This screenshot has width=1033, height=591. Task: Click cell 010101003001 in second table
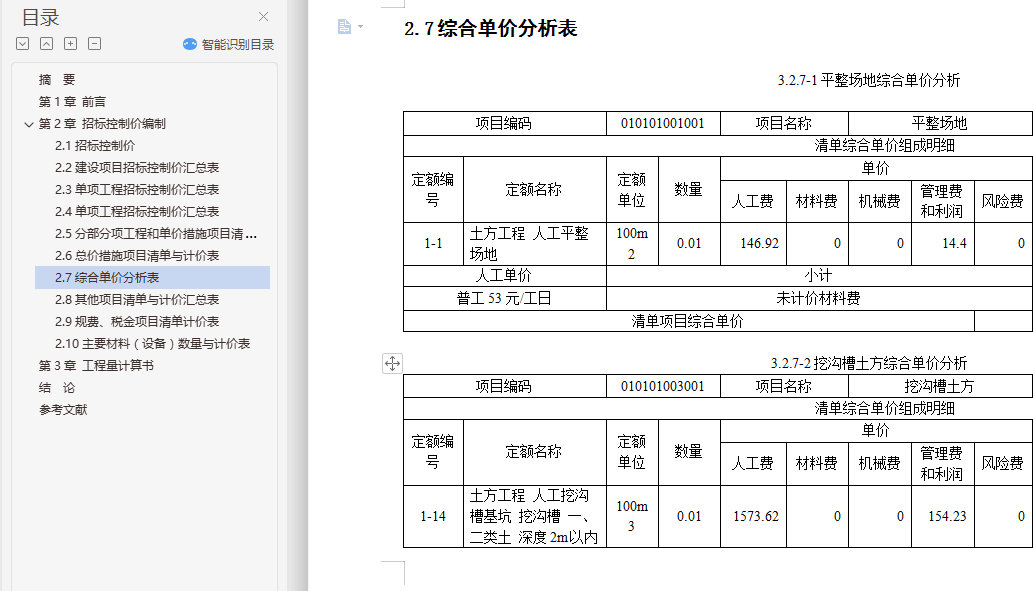(x=663, y=386)
